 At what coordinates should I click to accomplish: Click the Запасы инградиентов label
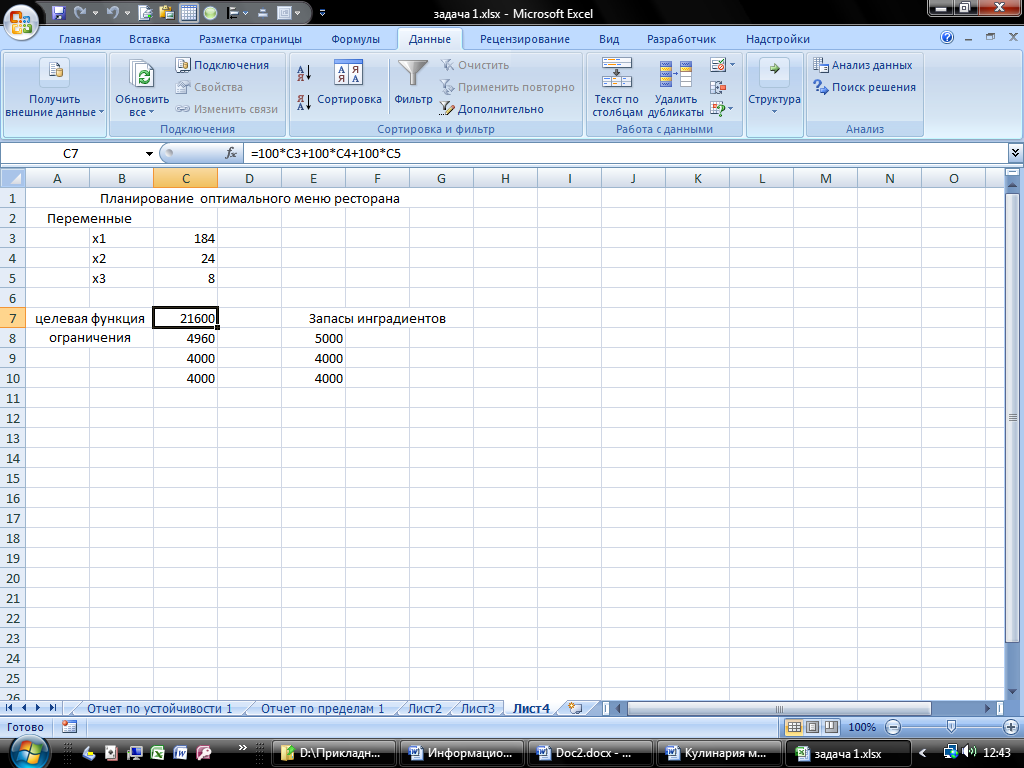pos(377,318)
